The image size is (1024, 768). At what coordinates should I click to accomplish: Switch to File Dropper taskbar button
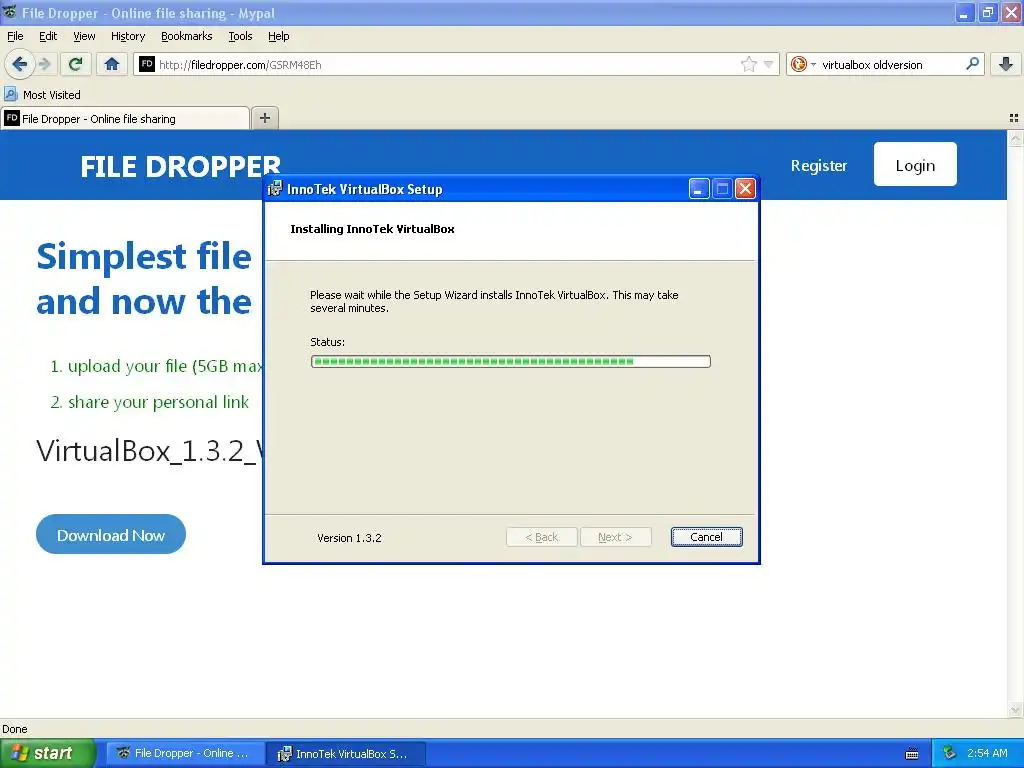pyautogui.click(x=185, y=753)
